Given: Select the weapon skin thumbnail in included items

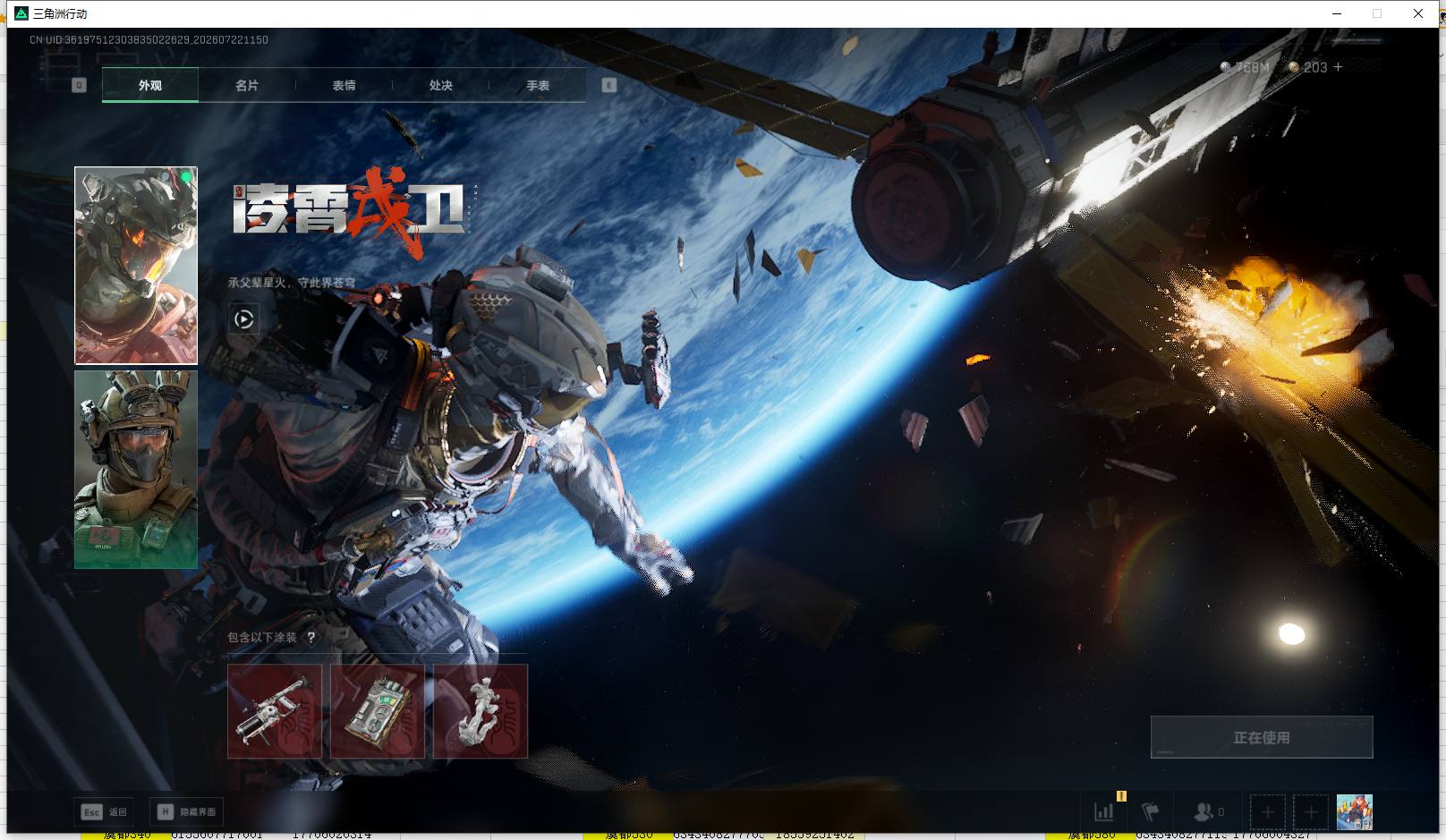Looking at the screenshot, I should (275, 711).
